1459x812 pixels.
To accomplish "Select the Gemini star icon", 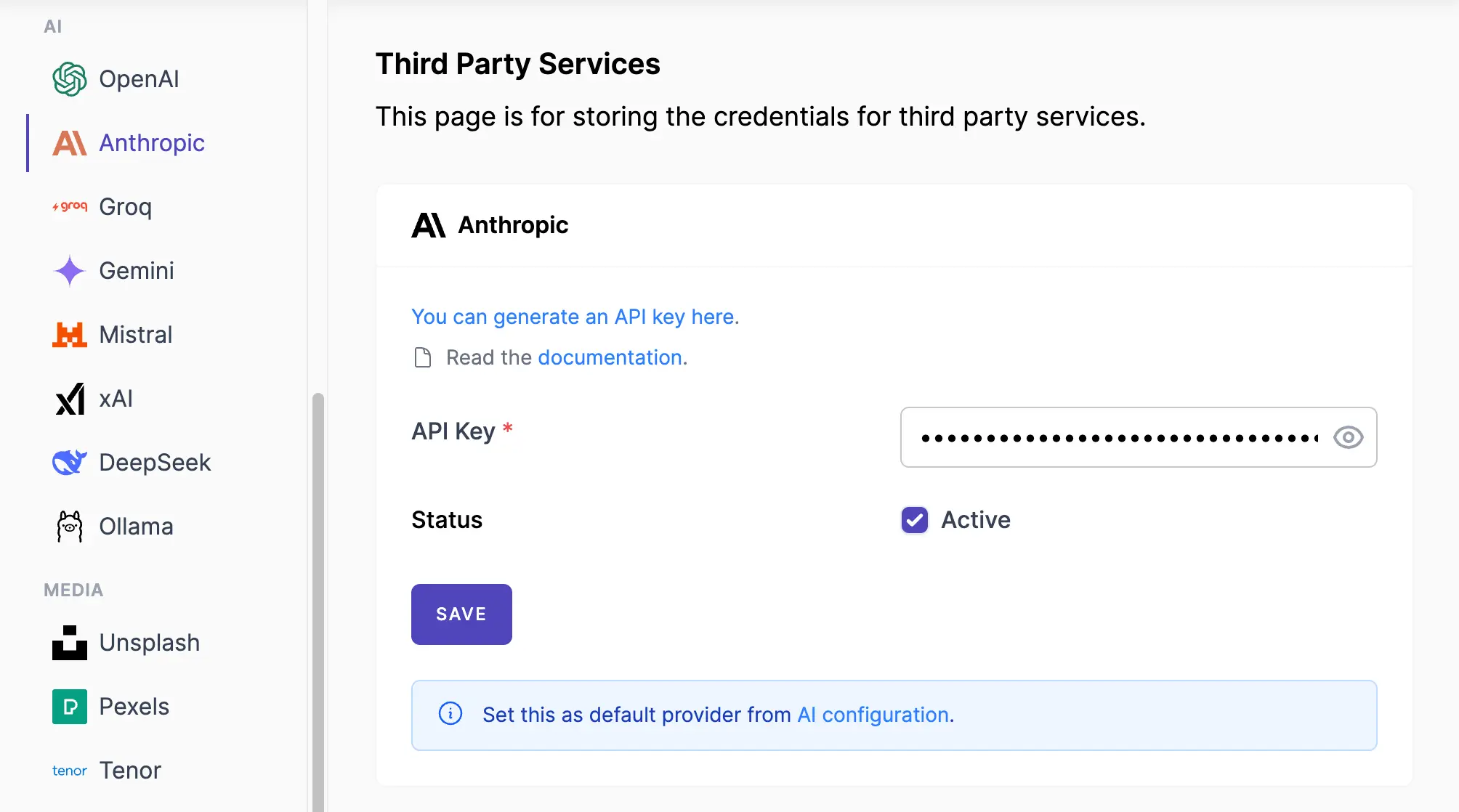I will [69, 271].
